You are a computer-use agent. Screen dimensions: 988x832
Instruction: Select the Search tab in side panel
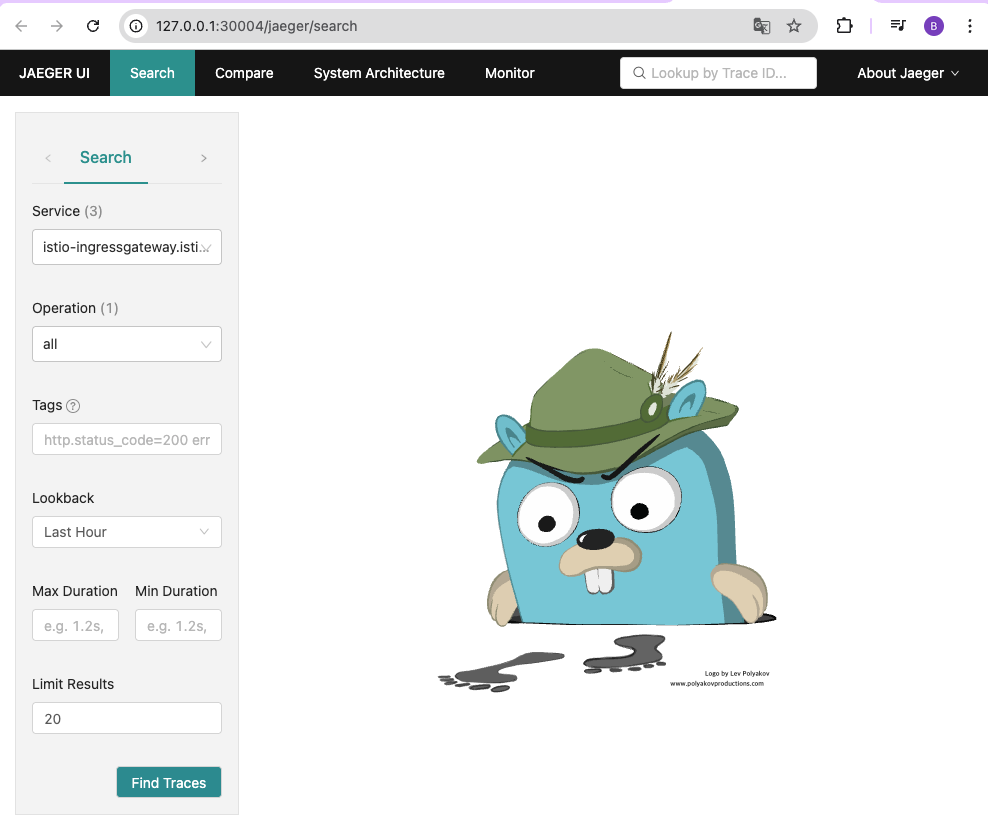click(x=106, y=158)
